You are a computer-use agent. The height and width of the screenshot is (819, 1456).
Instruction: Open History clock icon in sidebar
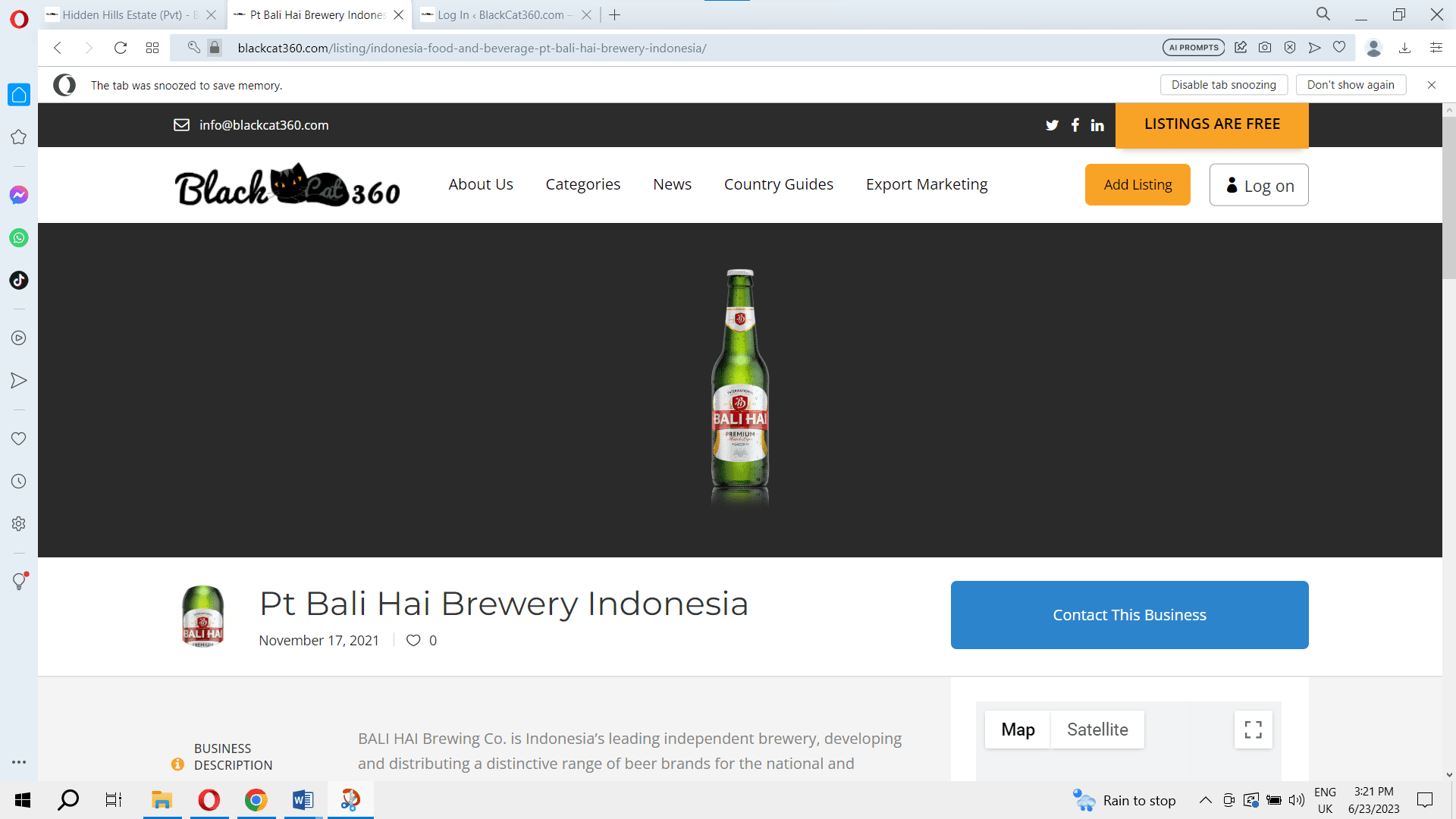(19, 482)
